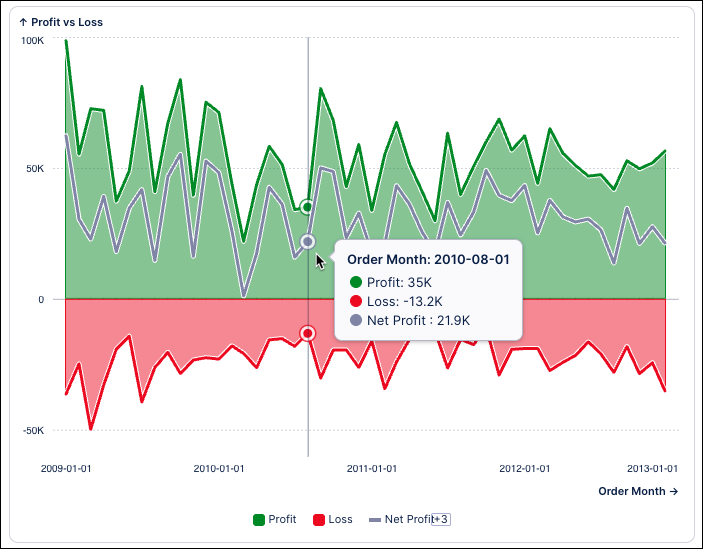Click the 2011-01-01 x-axis tick label

[371, 468]
